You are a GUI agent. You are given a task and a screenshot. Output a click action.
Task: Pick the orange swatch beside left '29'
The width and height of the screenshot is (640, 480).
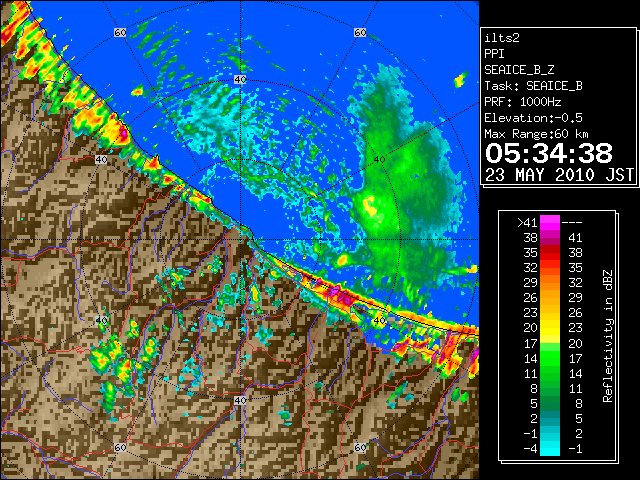pyautogui.click(x=550, y=283)
